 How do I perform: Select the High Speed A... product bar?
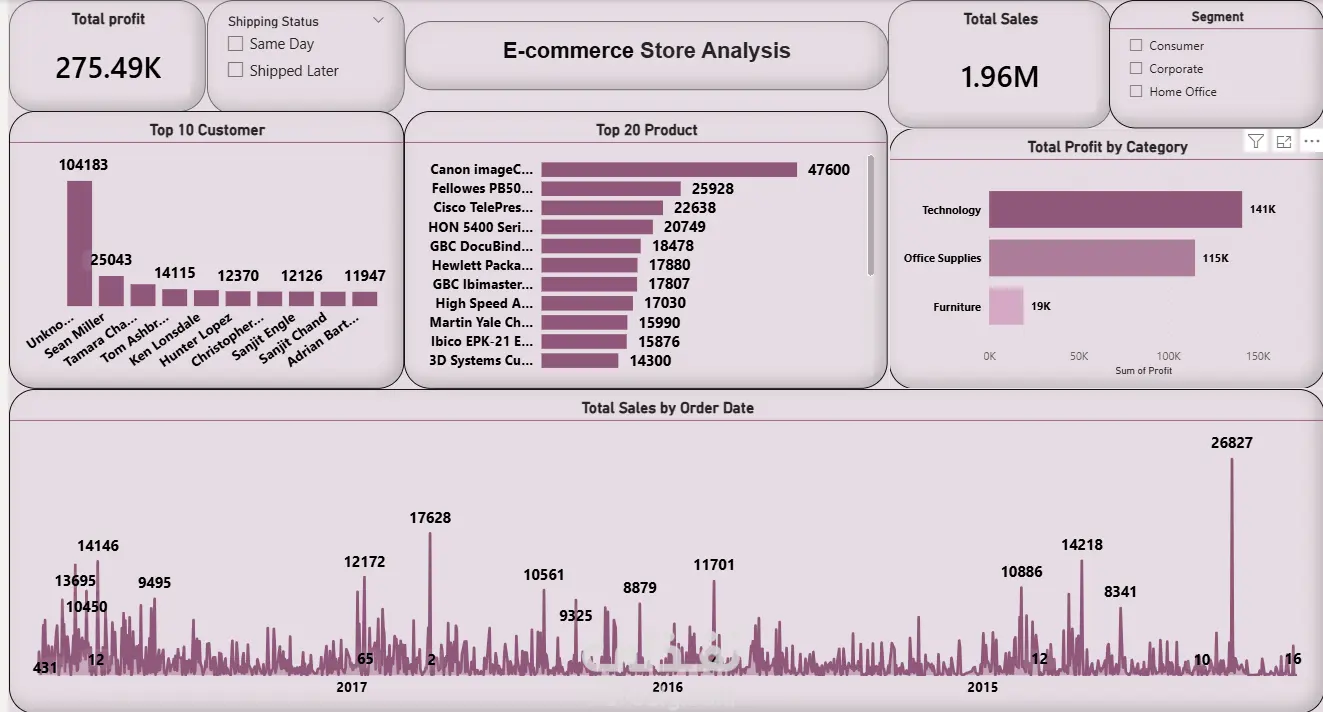pyautogui.click(x=587, y=303)
